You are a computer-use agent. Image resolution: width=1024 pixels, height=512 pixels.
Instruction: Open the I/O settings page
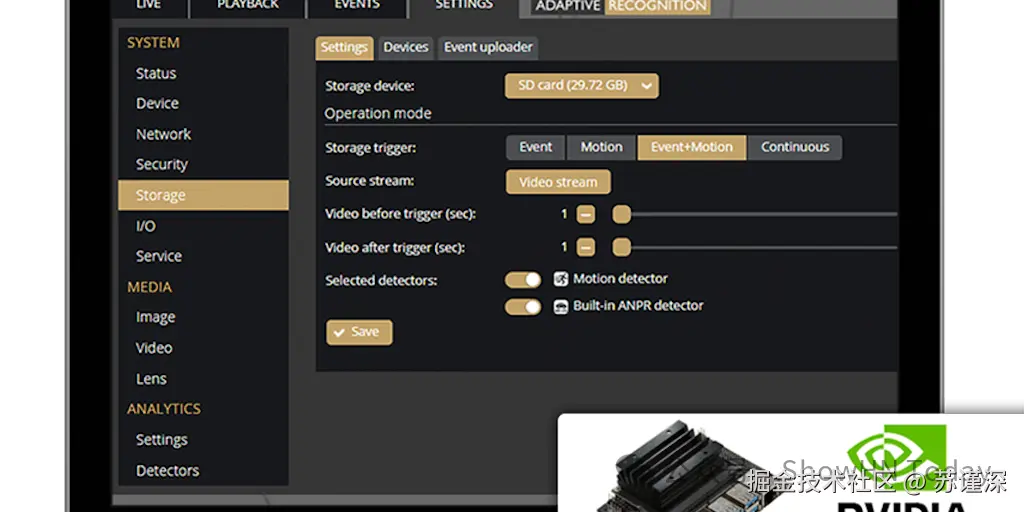146,226
